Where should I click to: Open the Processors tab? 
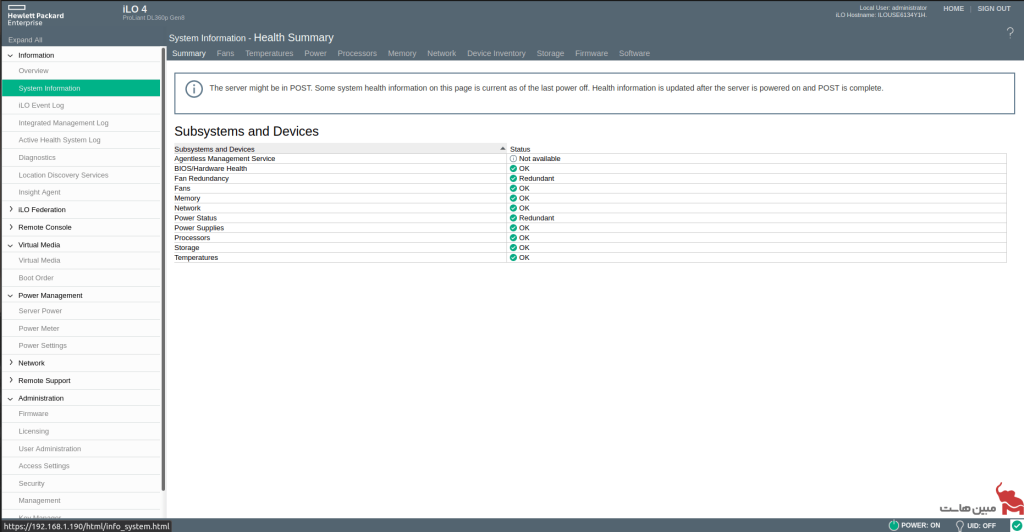[x=357, y=54]
